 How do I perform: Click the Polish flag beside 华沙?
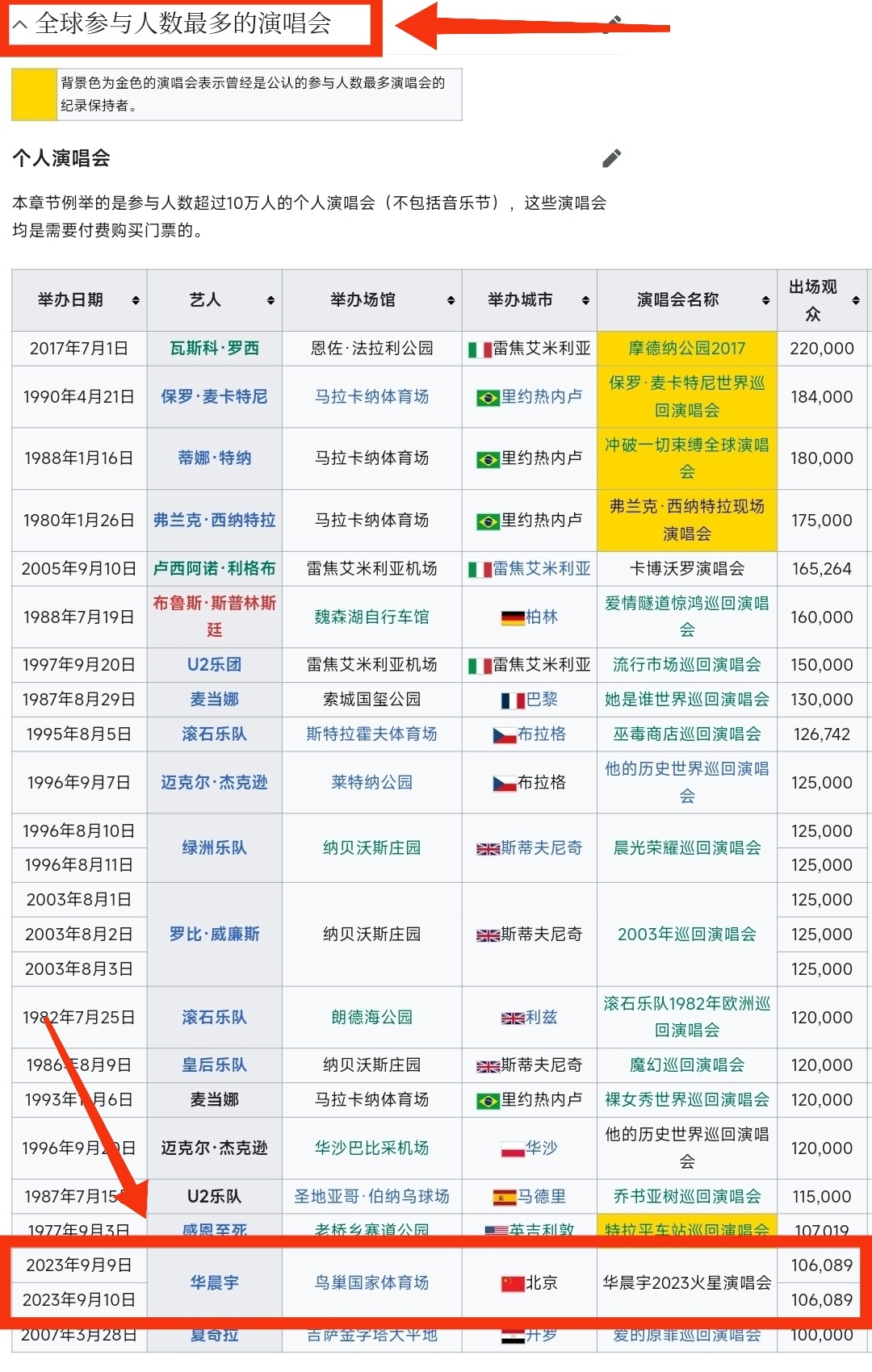tap(513, 1150)
